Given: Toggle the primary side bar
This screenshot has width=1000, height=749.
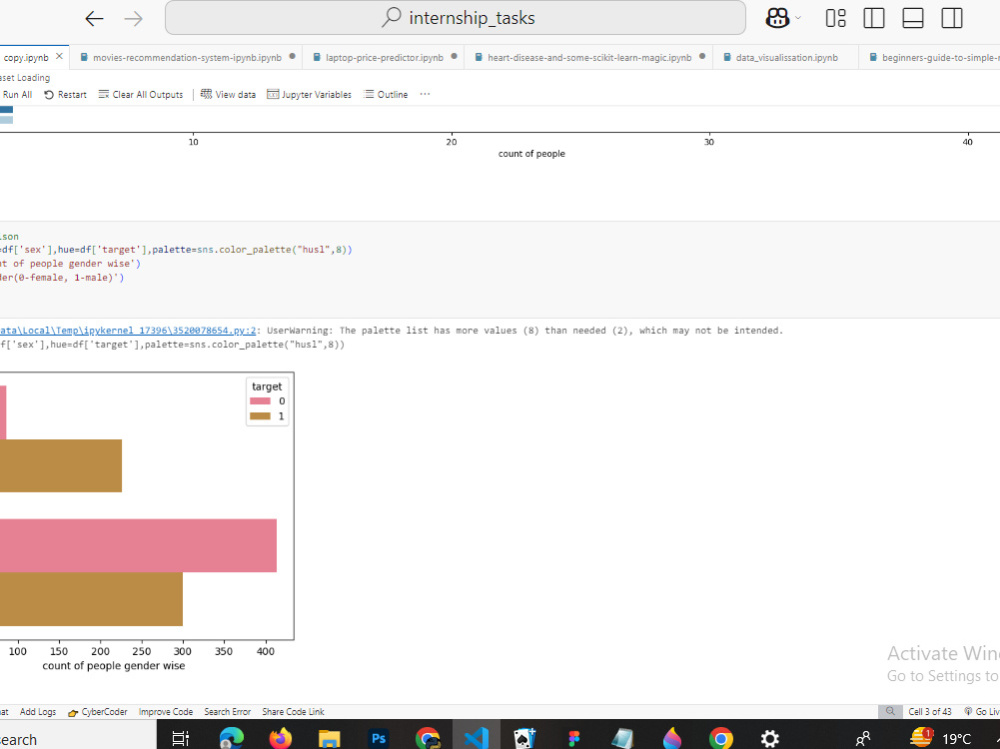Looking at the screenshot, I should 874,18.
